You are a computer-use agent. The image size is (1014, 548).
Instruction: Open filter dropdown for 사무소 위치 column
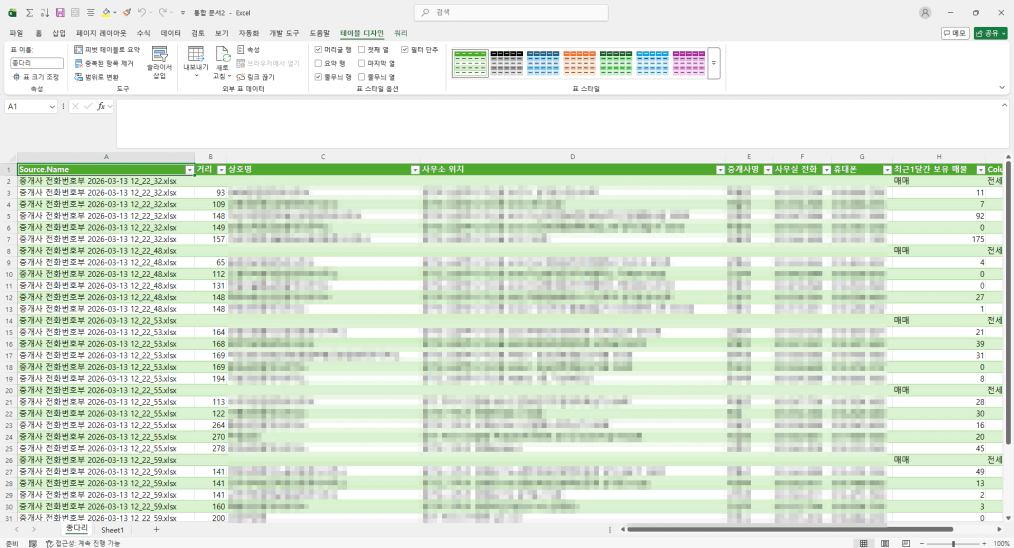coord(720,170)
